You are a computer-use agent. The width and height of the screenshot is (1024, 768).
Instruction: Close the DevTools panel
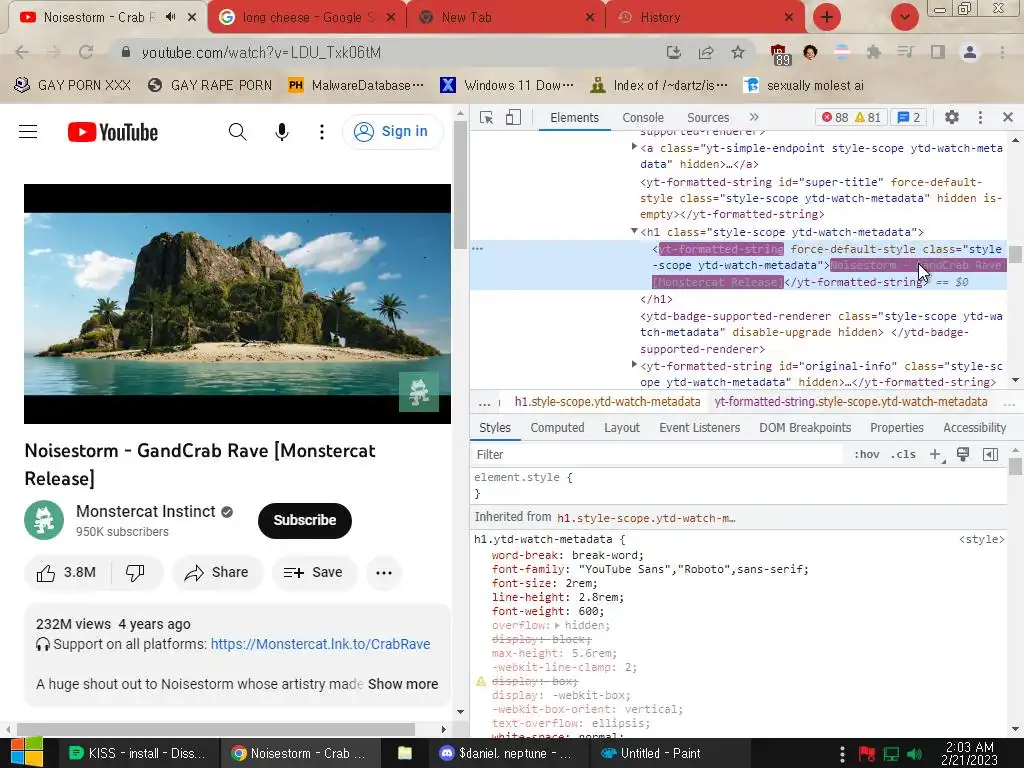[x=1008, y=117]
